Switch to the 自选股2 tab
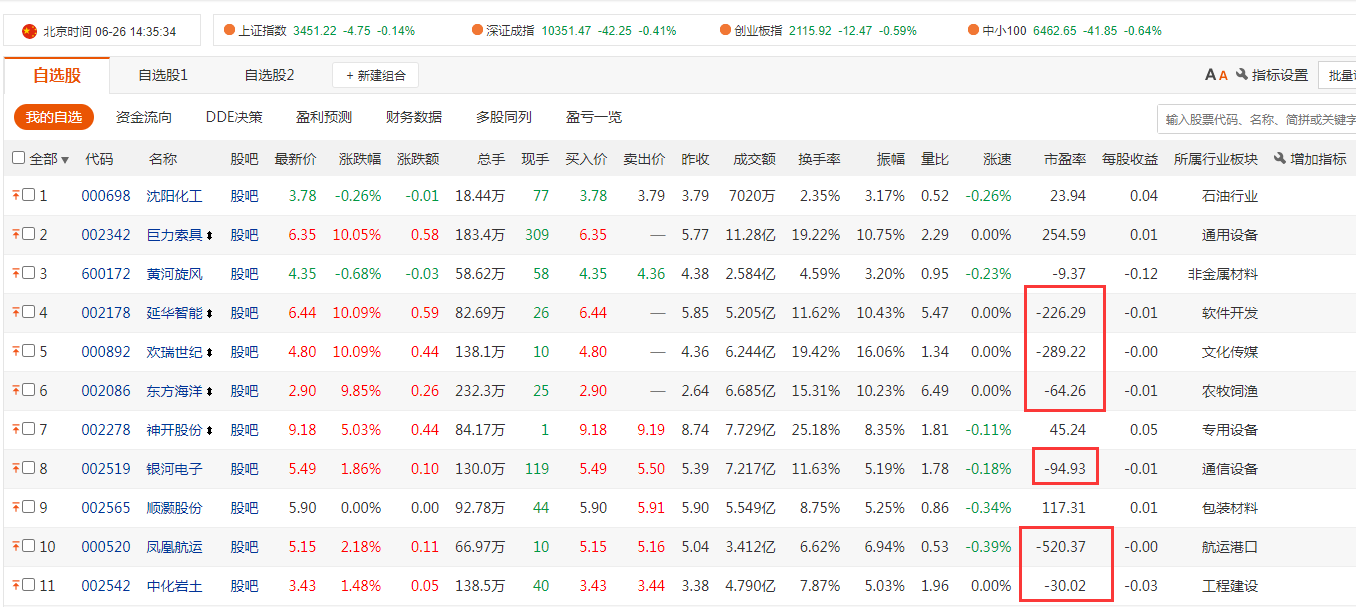The image size is (1356, 607). pyautogui.click(x=269, y=75)
